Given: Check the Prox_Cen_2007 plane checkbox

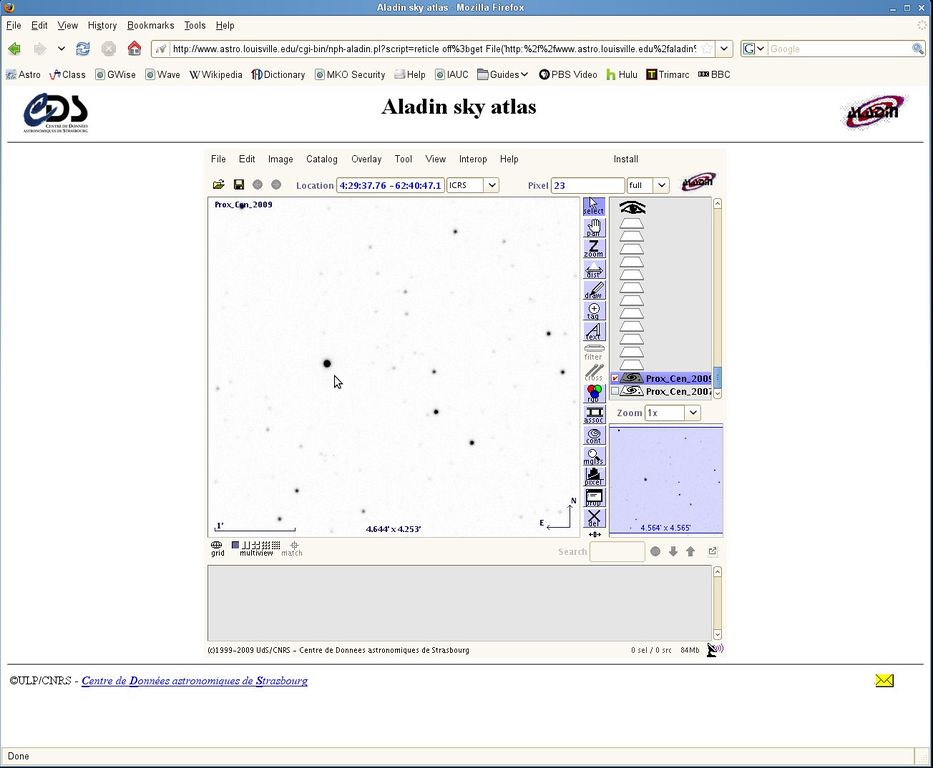Looking at the screenshot, I should 615,392.
